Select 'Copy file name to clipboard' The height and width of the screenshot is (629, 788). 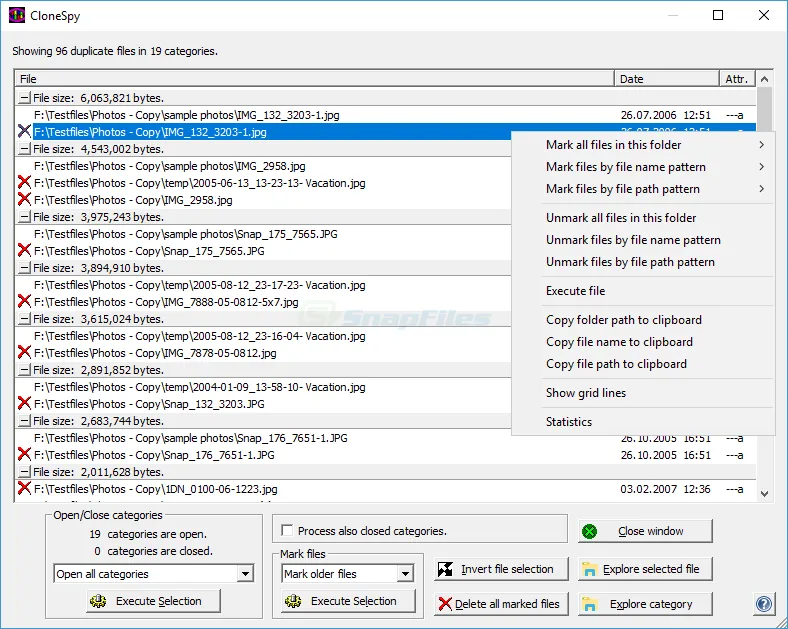coord(643,342)
